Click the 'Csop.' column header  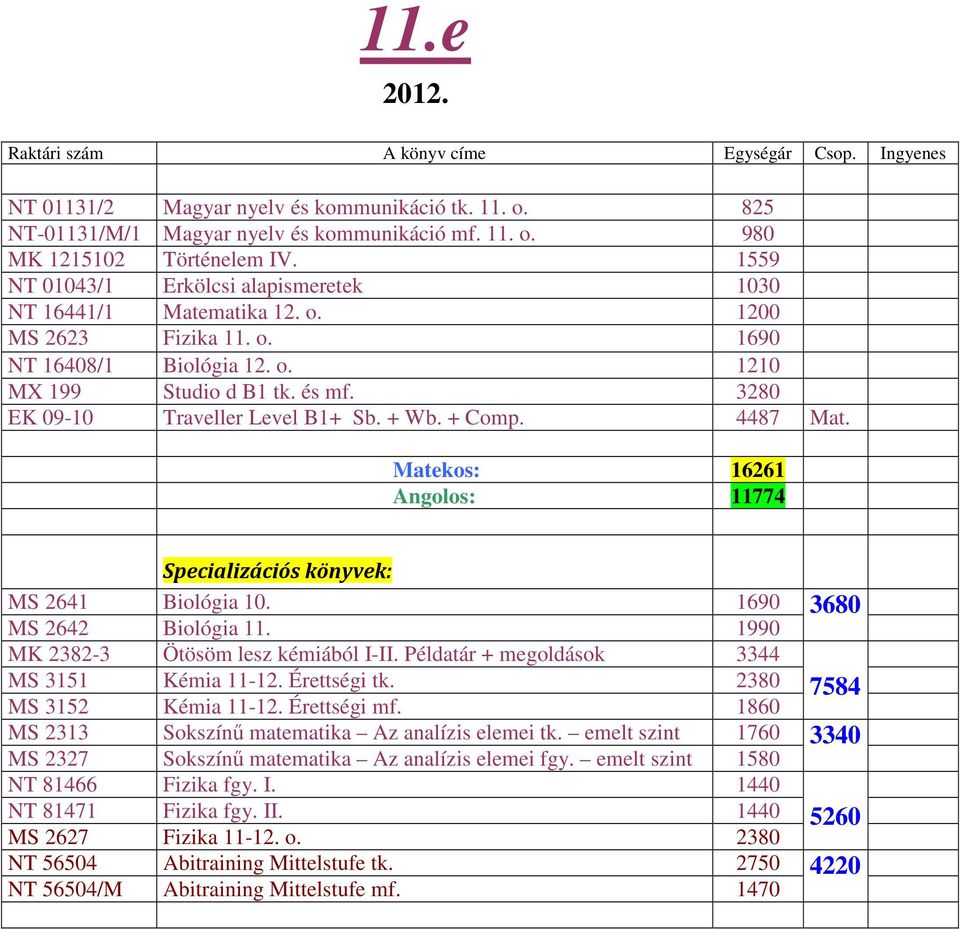pos(835,153)
